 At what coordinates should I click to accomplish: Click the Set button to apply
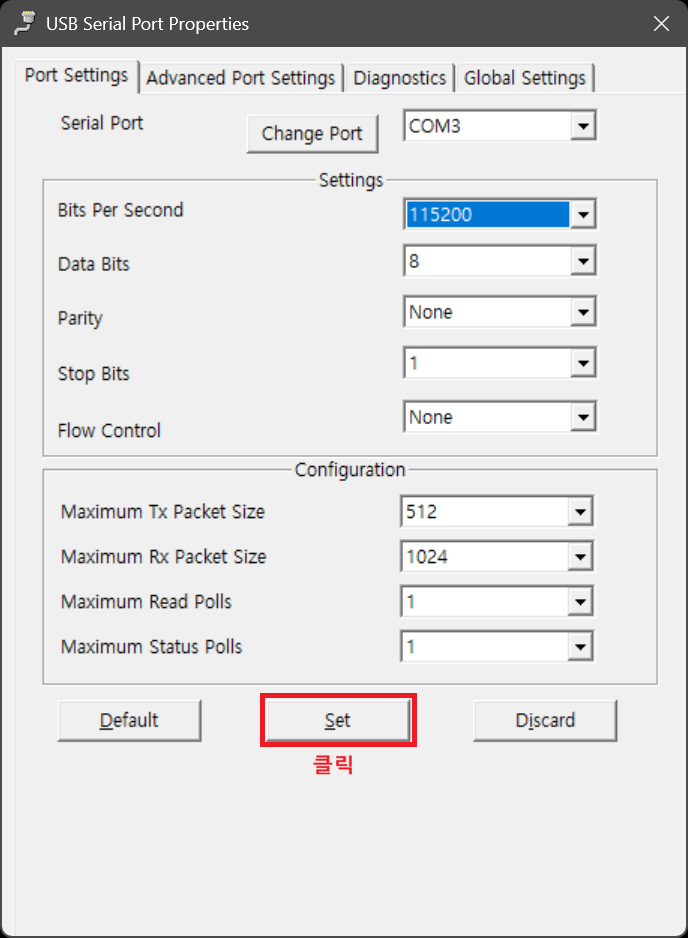[x=338, y=720]
